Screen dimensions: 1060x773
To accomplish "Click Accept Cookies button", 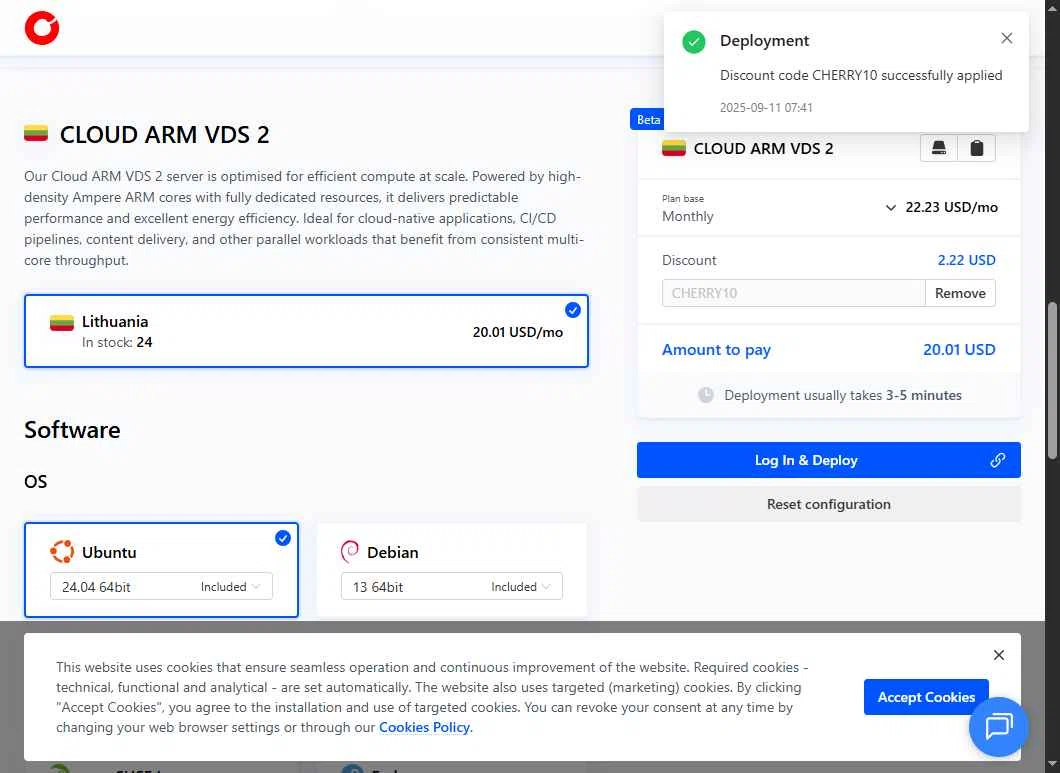I will click(926, 697).
